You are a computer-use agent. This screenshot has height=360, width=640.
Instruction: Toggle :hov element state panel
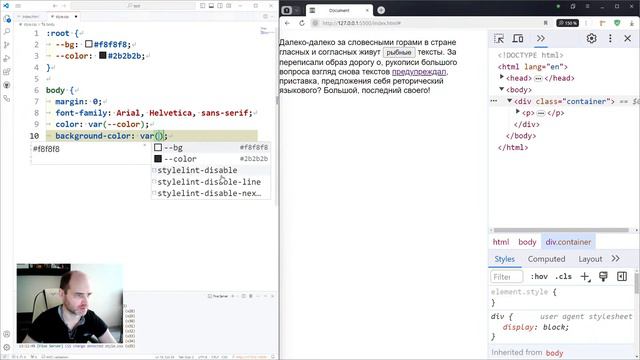click(539, 277)
